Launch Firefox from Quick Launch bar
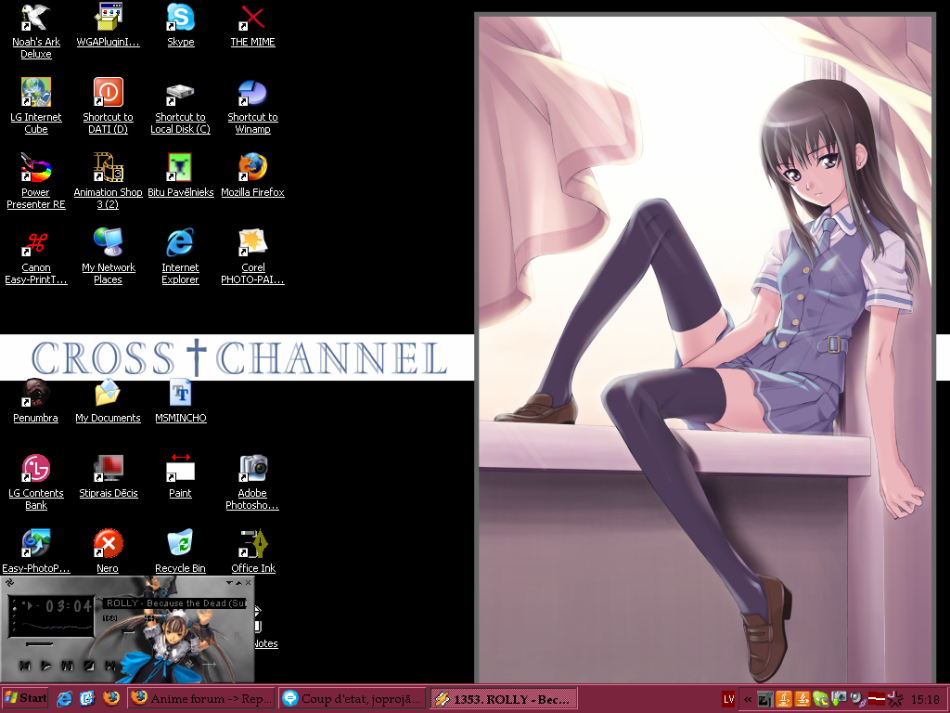 111,699
